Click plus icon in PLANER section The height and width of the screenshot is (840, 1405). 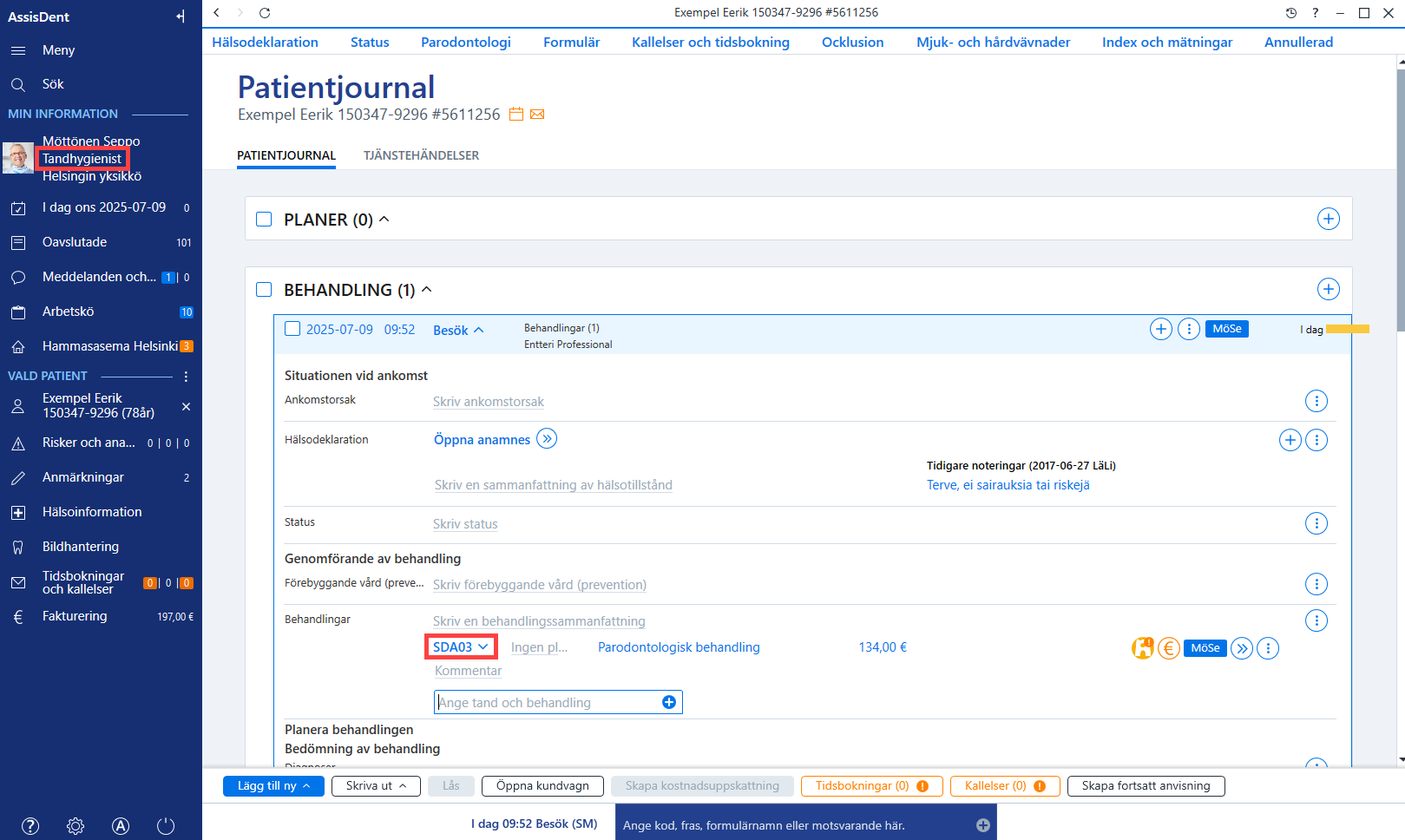pos(1328,219)
